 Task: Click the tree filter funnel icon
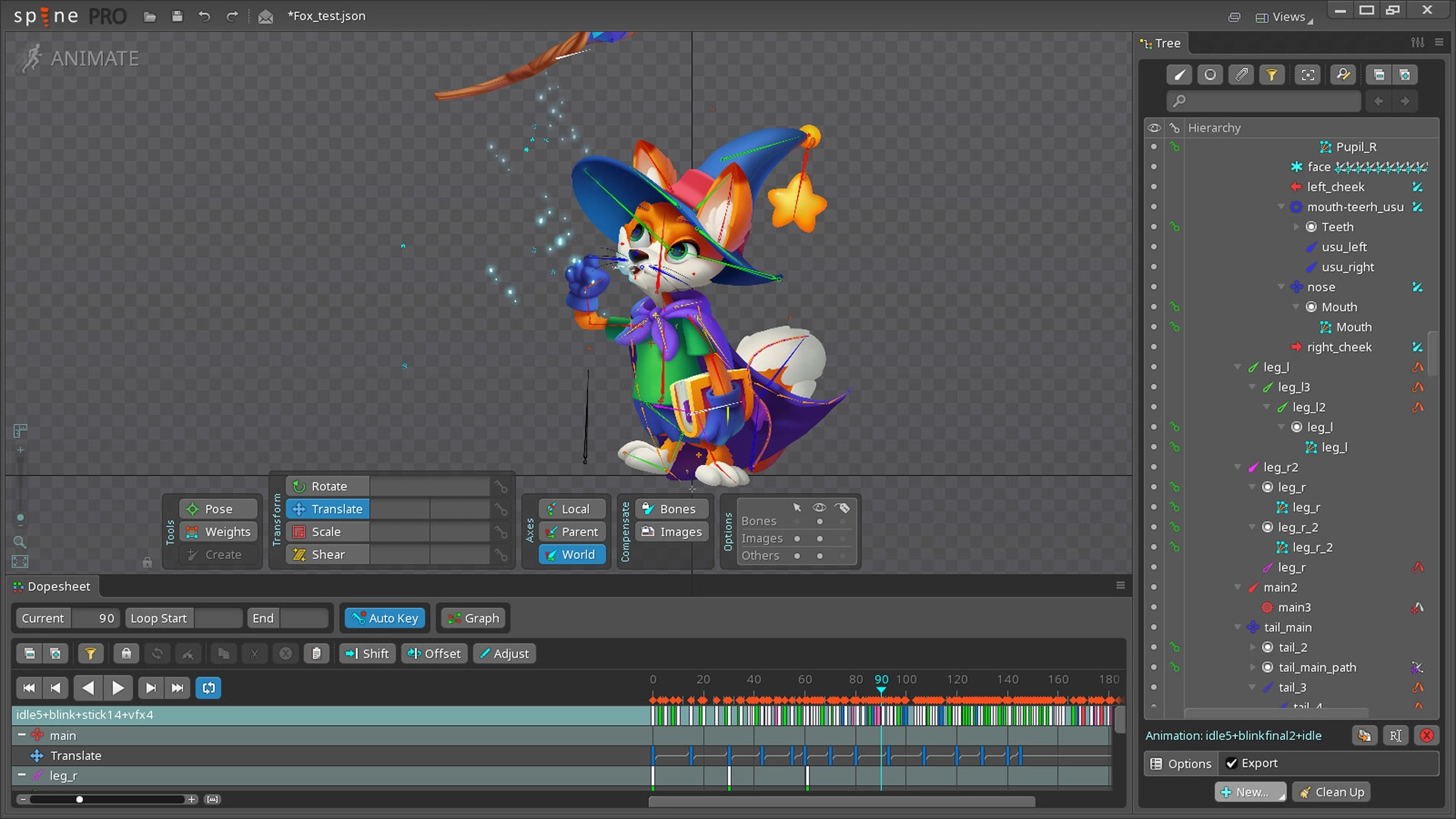(x=1272, y=74)
